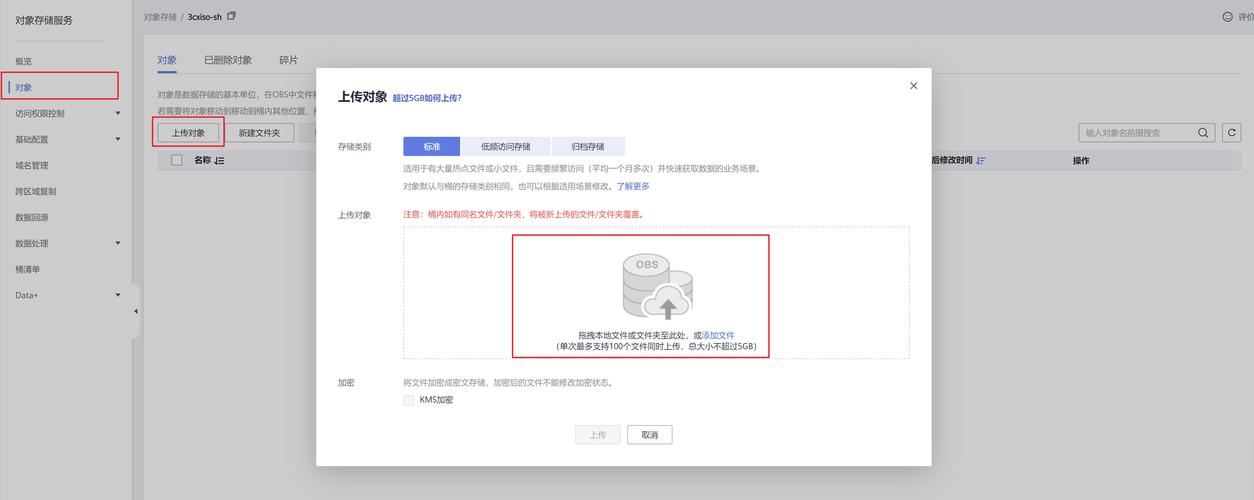
Task: Click the 新建文件夹 button
Action: tap(260, 132)
